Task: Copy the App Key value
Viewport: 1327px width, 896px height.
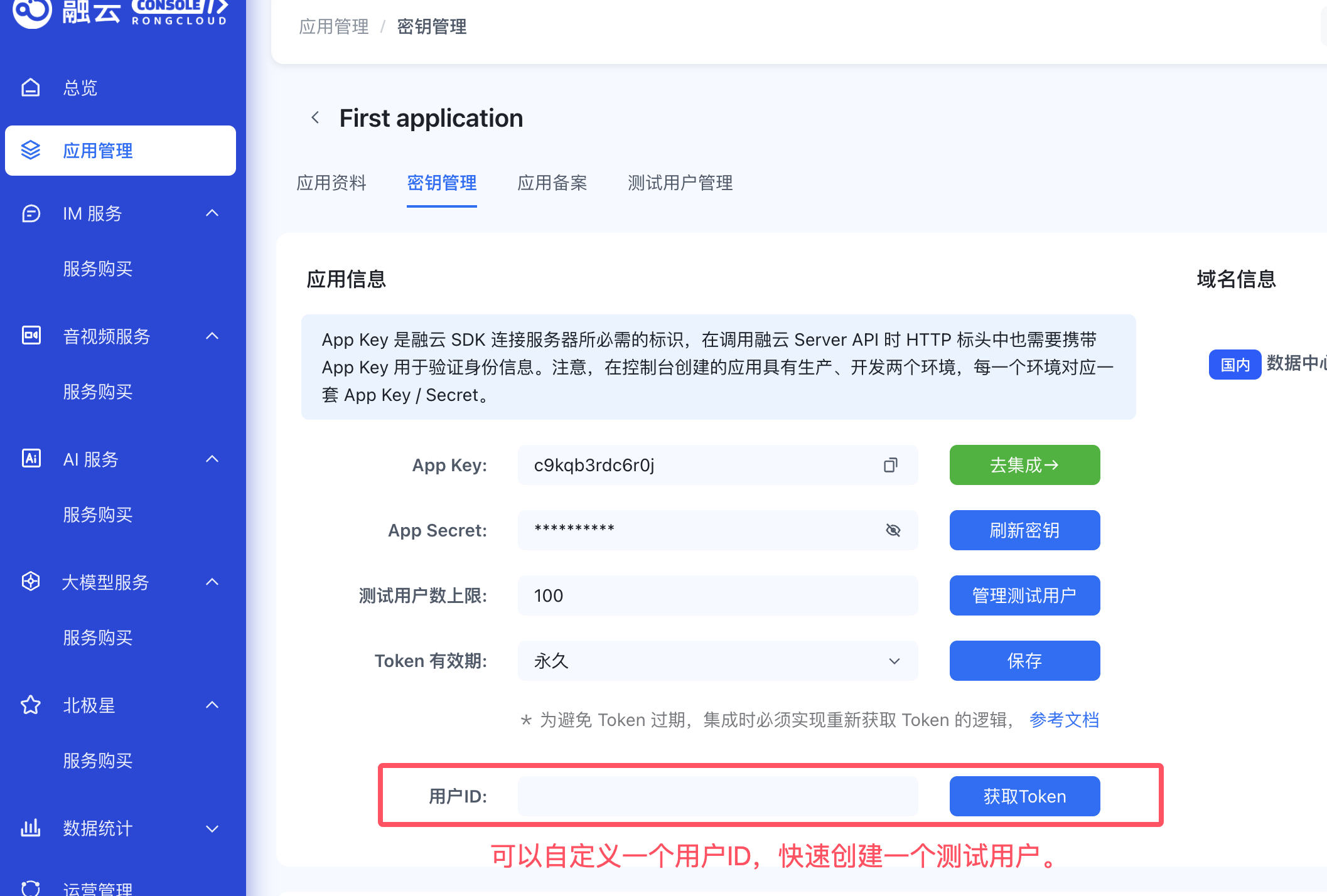Action: 890,465
